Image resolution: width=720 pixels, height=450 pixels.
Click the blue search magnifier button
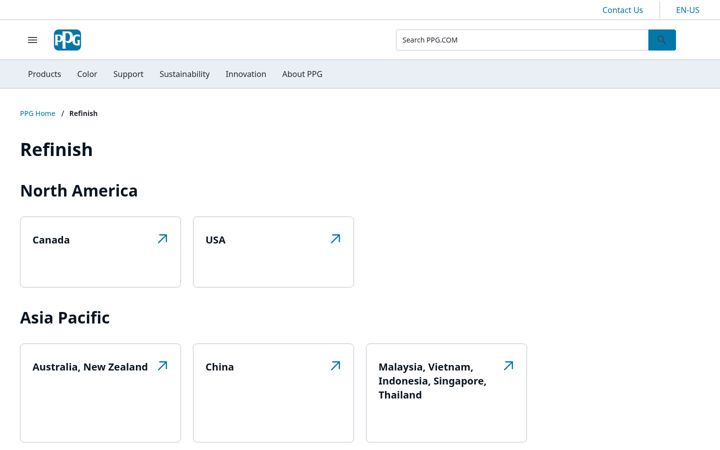(662, 40)
